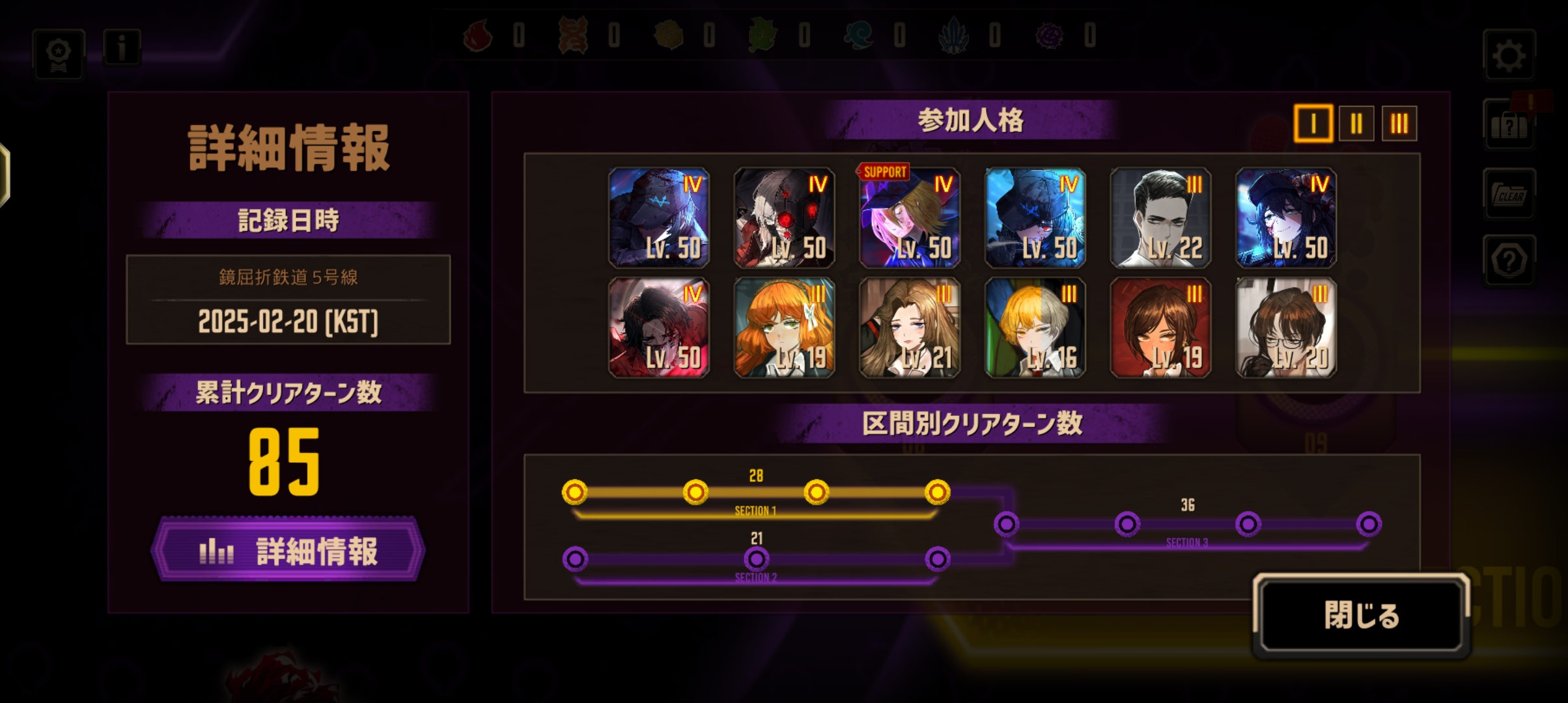
Task: Click the info "i" icon
Action: [121, 48]
